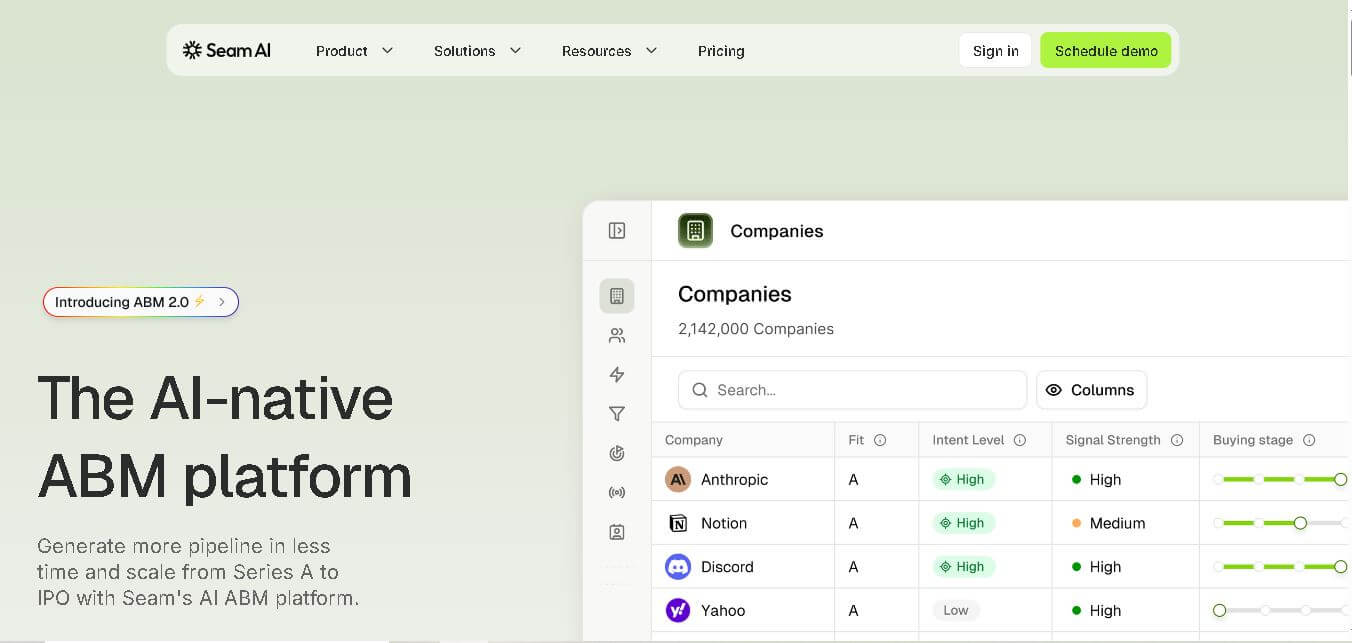Click the Buying stage info icon
1352x643 pixels.
pos(1309,440)
